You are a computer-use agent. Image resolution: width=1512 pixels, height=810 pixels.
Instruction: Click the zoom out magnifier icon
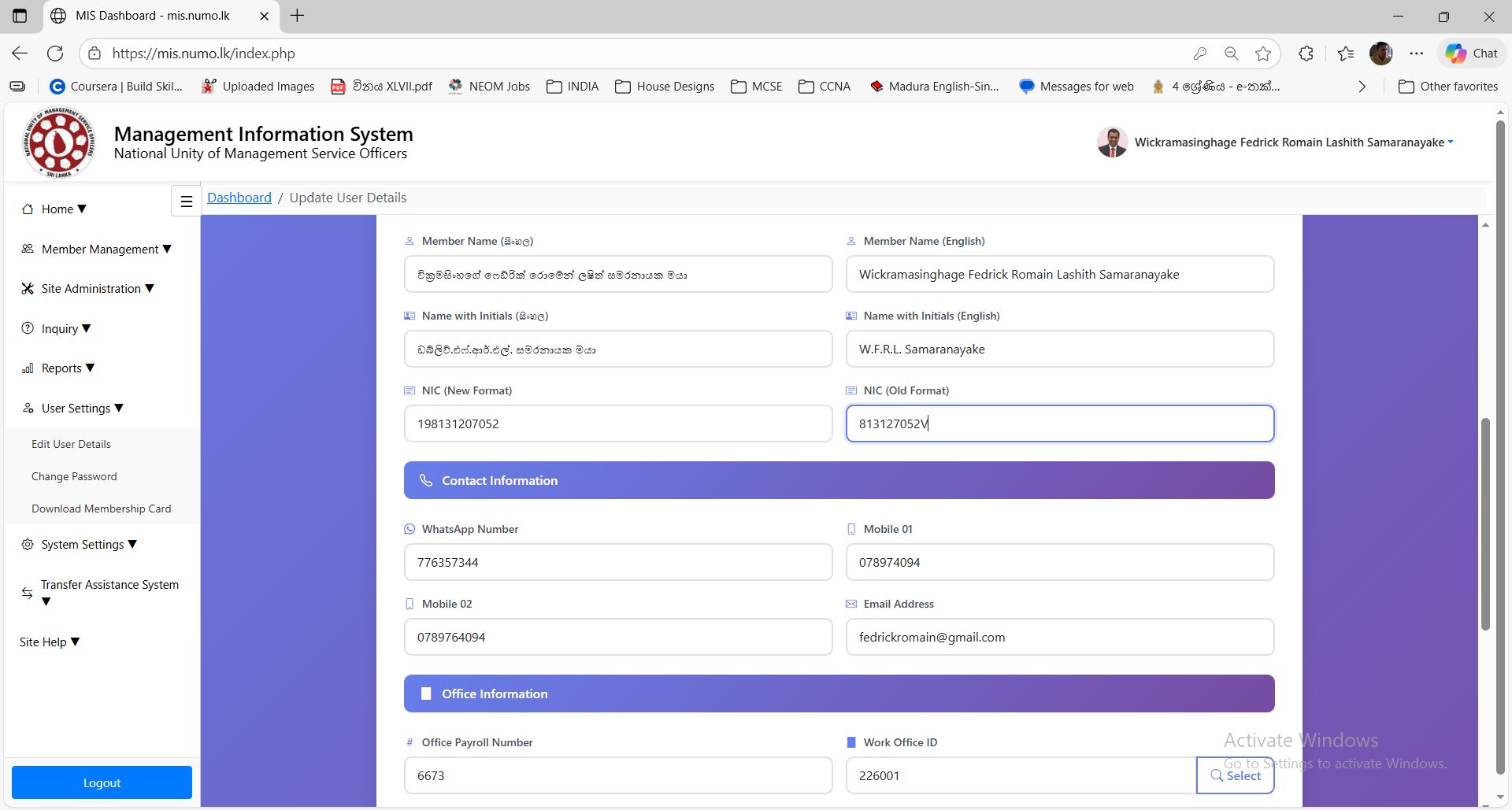(x=1232, y=54)
